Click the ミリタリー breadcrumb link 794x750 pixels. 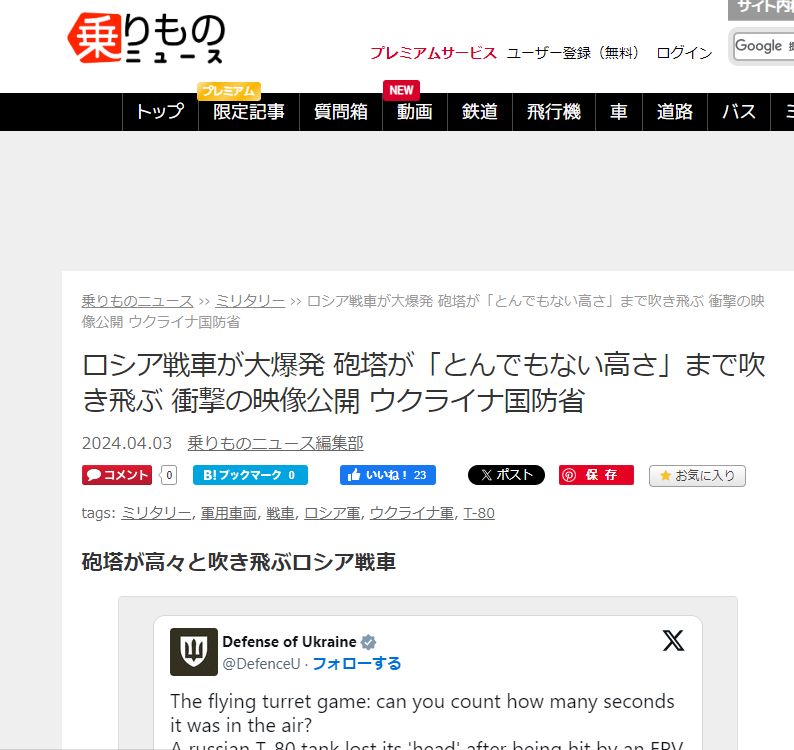(x=250, y=301)
